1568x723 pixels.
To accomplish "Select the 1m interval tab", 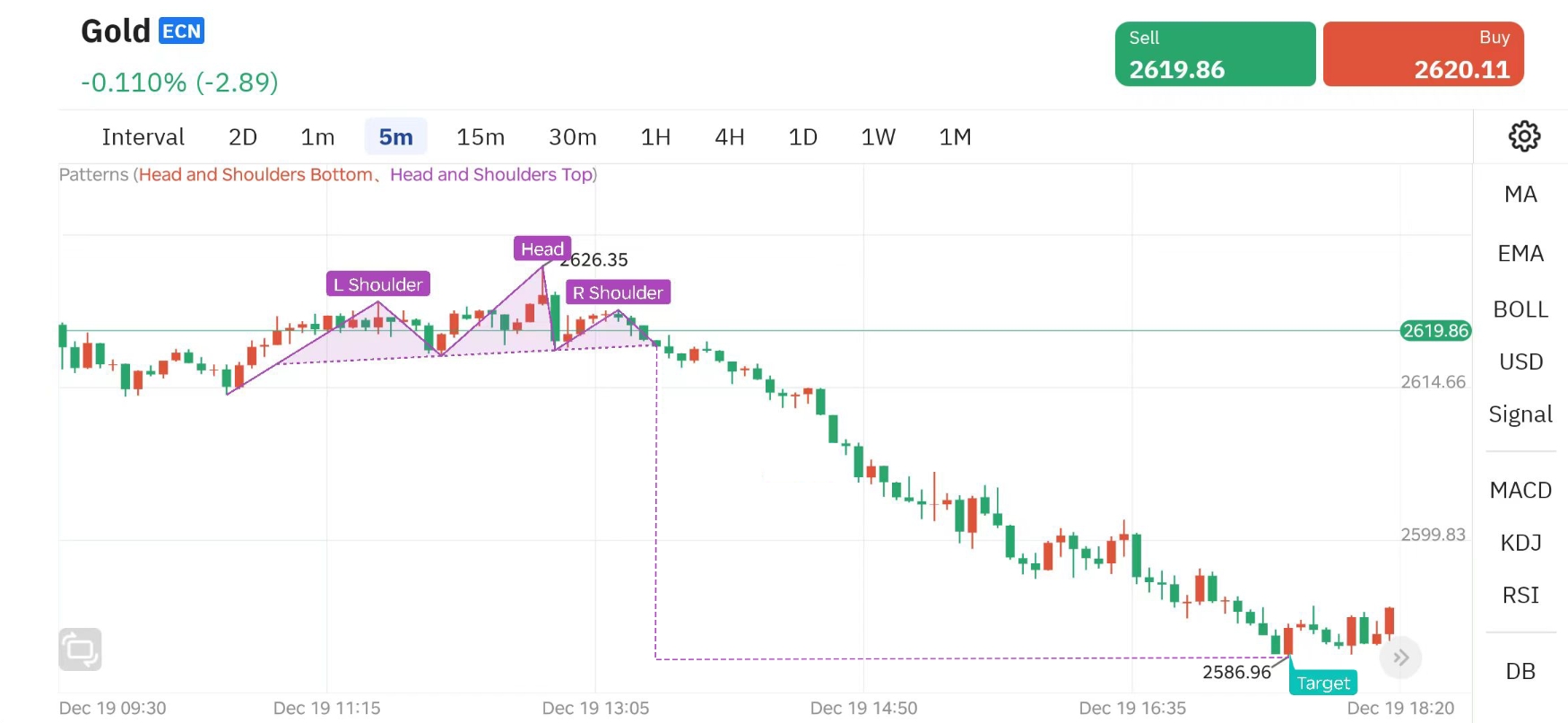I will (x=317, y=137).
